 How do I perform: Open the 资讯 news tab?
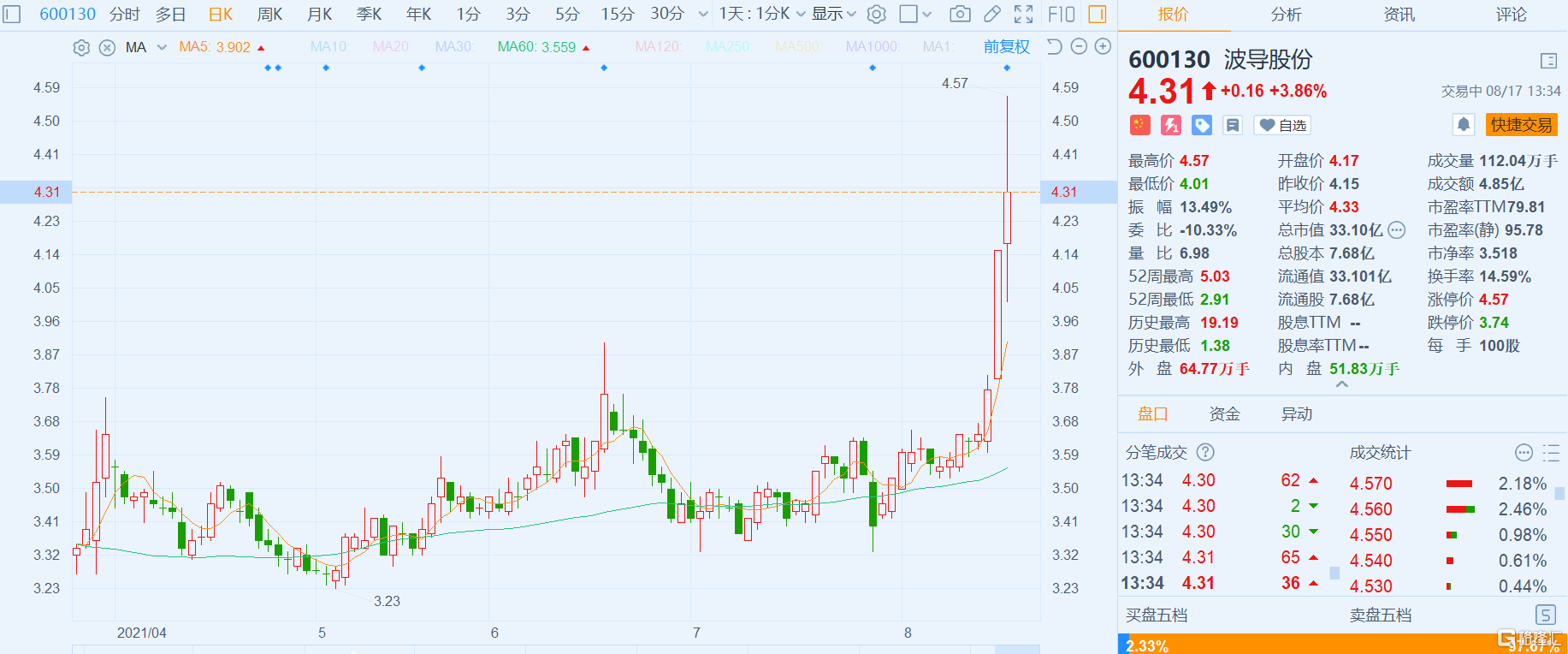1399,15
